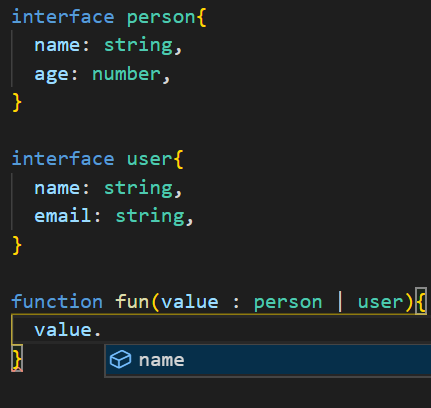Select the 'name' autocomplete suggestion

coord(268,360)
